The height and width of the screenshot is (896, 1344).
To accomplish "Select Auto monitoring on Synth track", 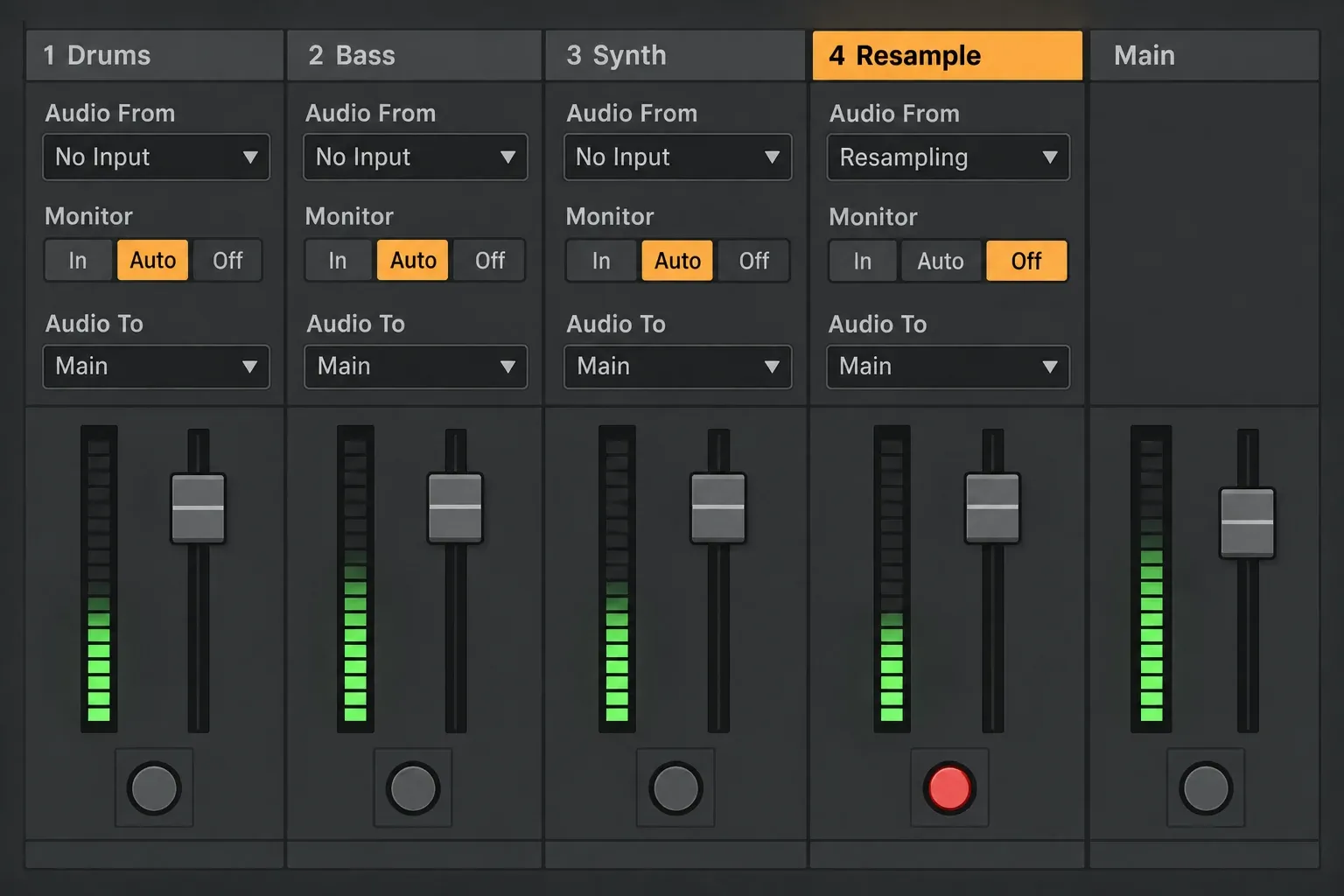I will (x=677, y=261).
